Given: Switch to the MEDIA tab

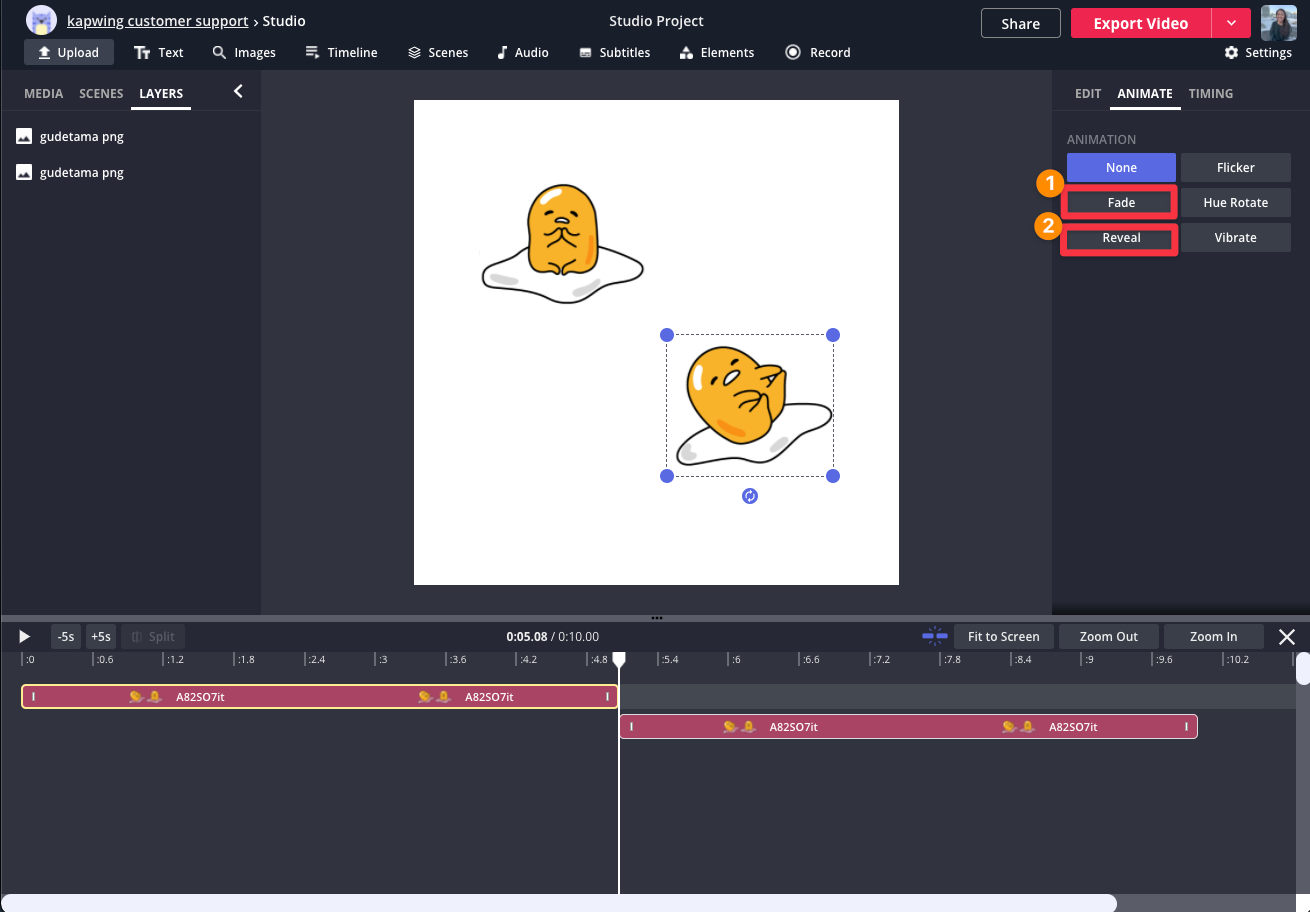Looking at the screenshot, I should coord(43,93).
